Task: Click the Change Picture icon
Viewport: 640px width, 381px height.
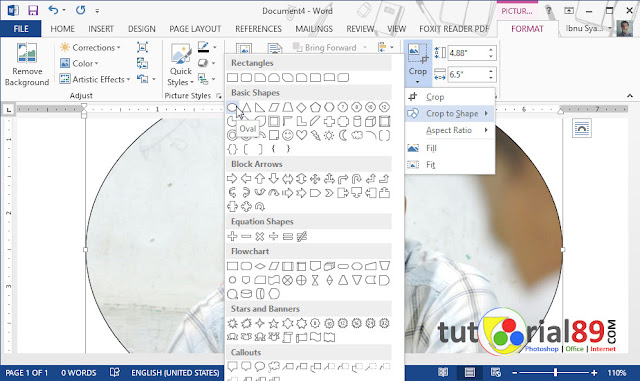Action: (x=142, y=63)
